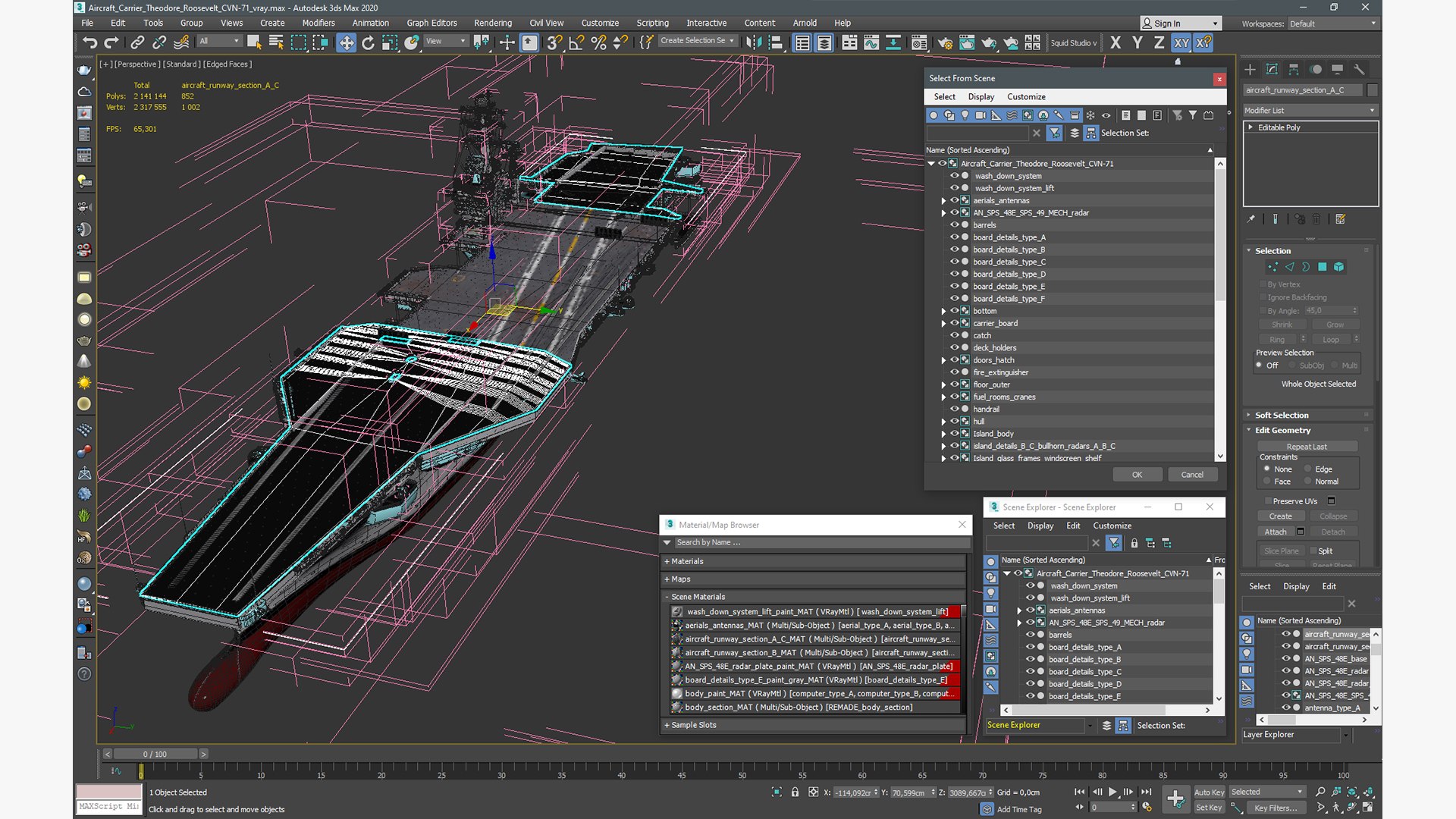Click the Auto Key button
Viewport: 1456px width, 819px height.
pyautogui.click(x=1209, y=792)
